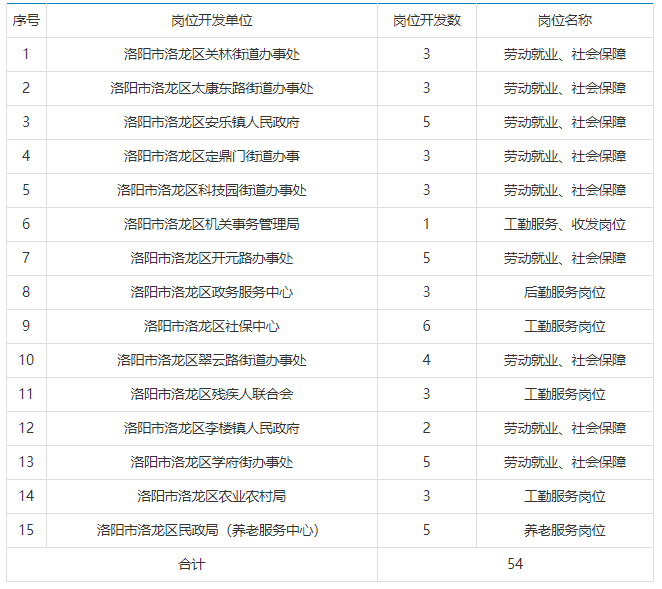The image size is (662, 589).
Task: Click 序号 12 in the first column
Action: [x=26, y=428]
